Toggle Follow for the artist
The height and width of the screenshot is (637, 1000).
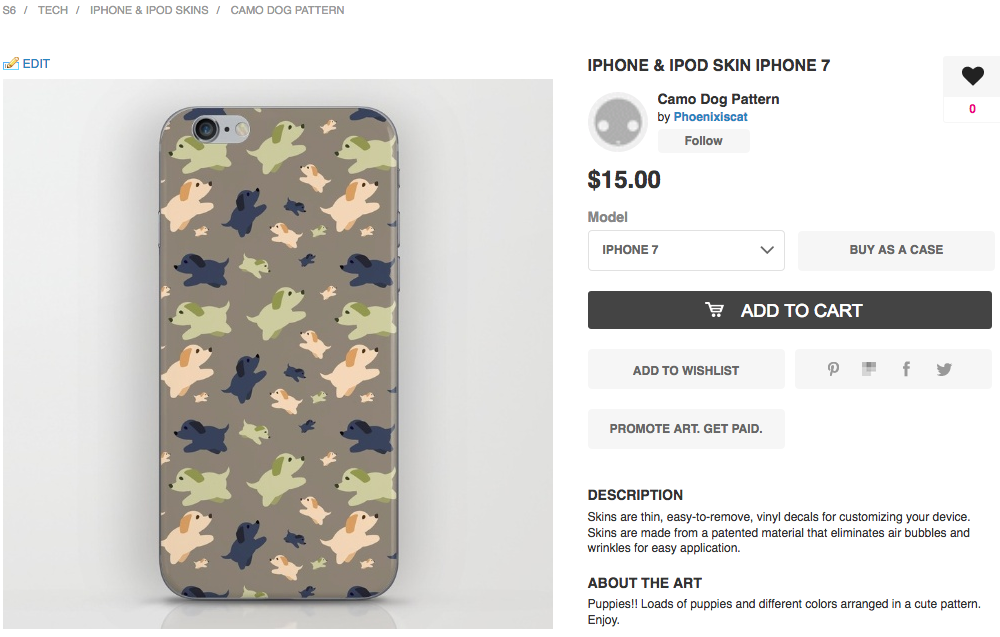(703, 141)
